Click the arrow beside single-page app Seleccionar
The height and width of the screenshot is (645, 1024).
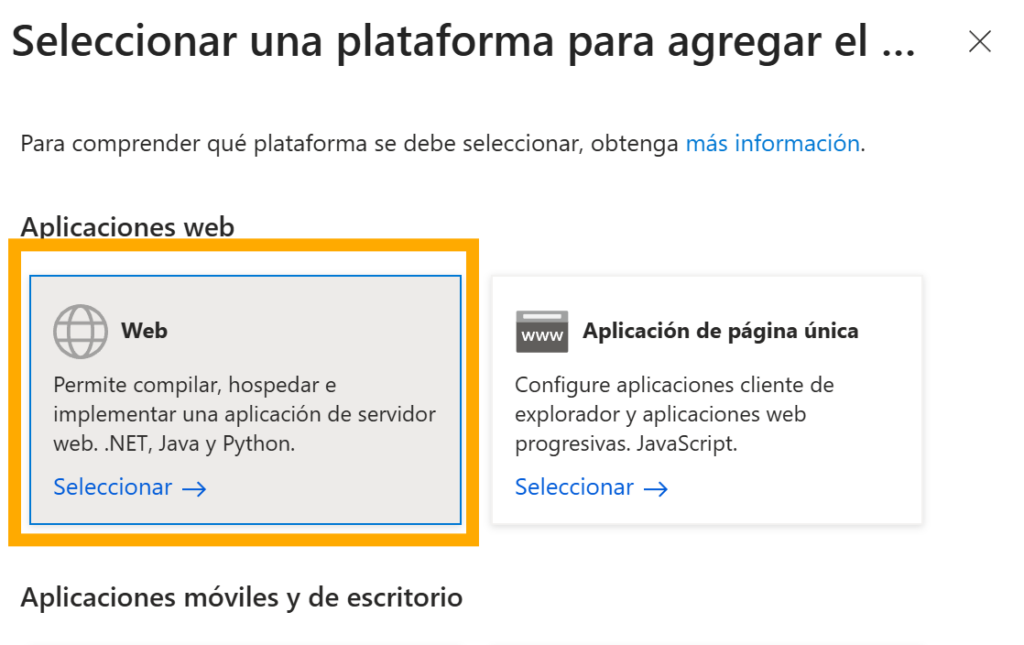click(656, 488)
